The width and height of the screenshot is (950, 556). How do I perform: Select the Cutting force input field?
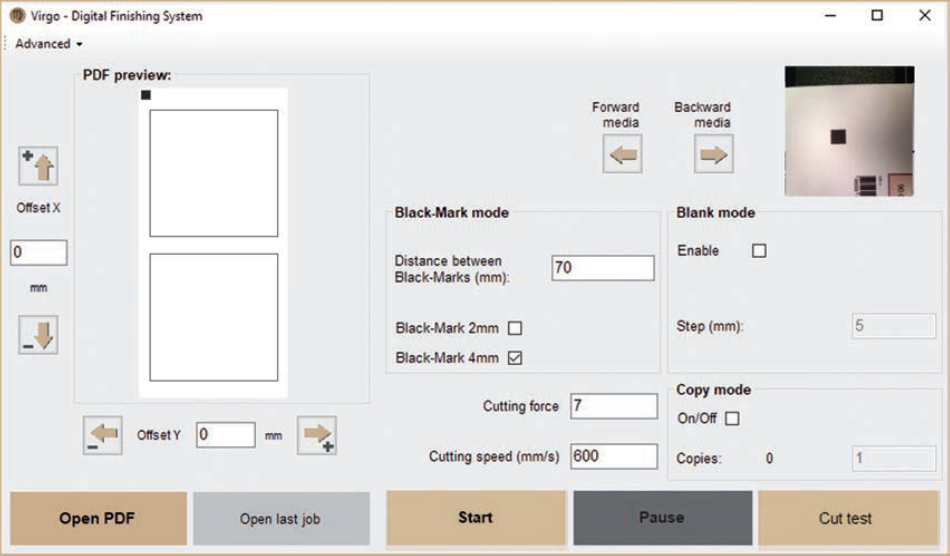pos(614,406)
